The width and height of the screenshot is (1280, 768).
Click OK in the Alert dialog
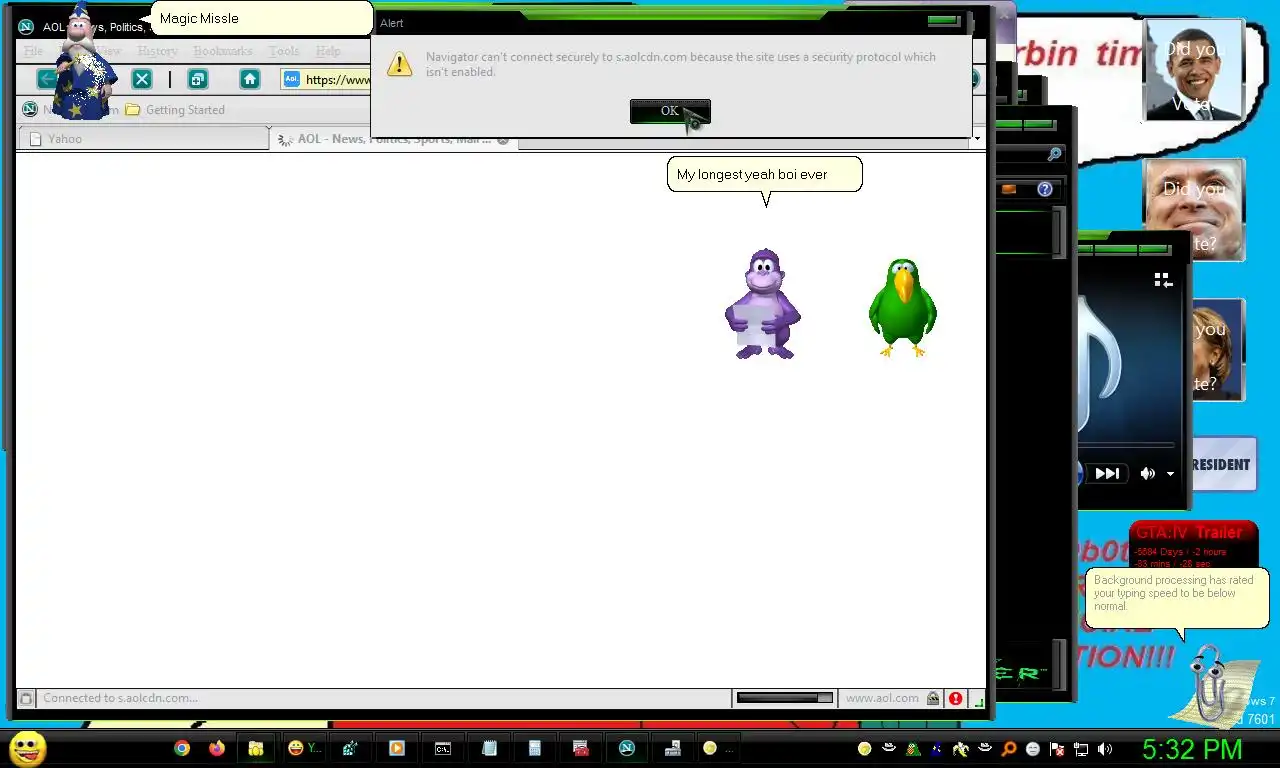click(x=670, y=111)
